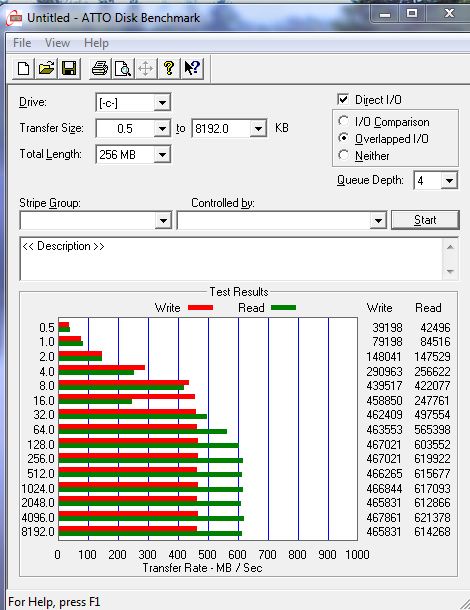Screen dimensions: 470x610
Task: Open the Help menu
Action: click(x=96, y=43)
